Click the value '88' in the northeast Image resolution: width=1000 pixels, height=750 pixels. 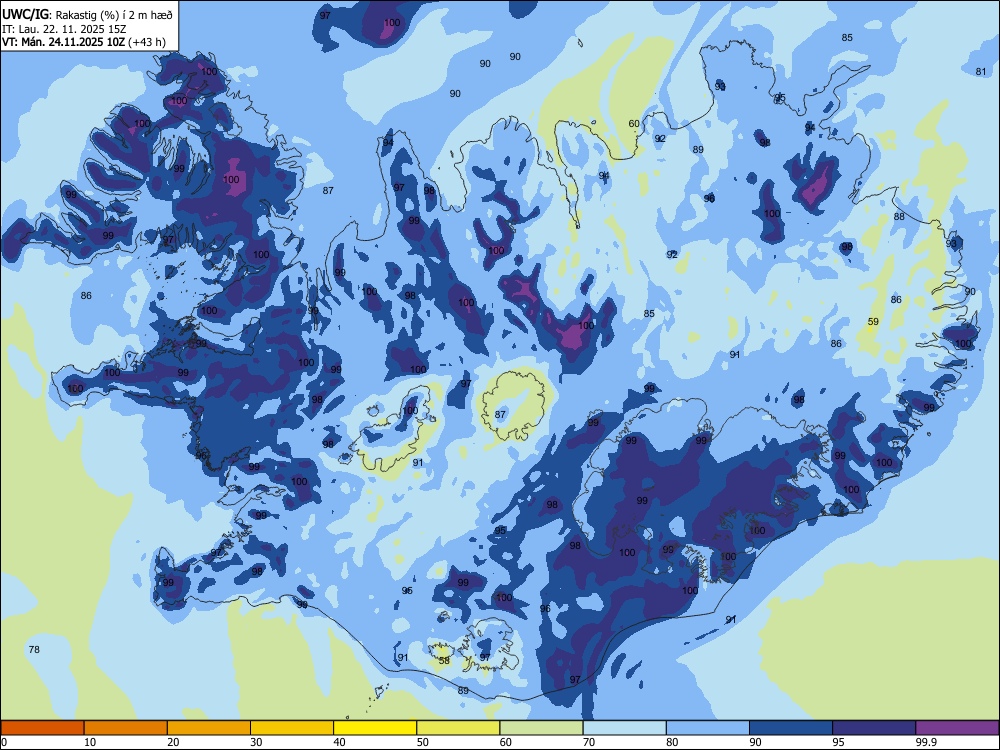tap(899, 216)
